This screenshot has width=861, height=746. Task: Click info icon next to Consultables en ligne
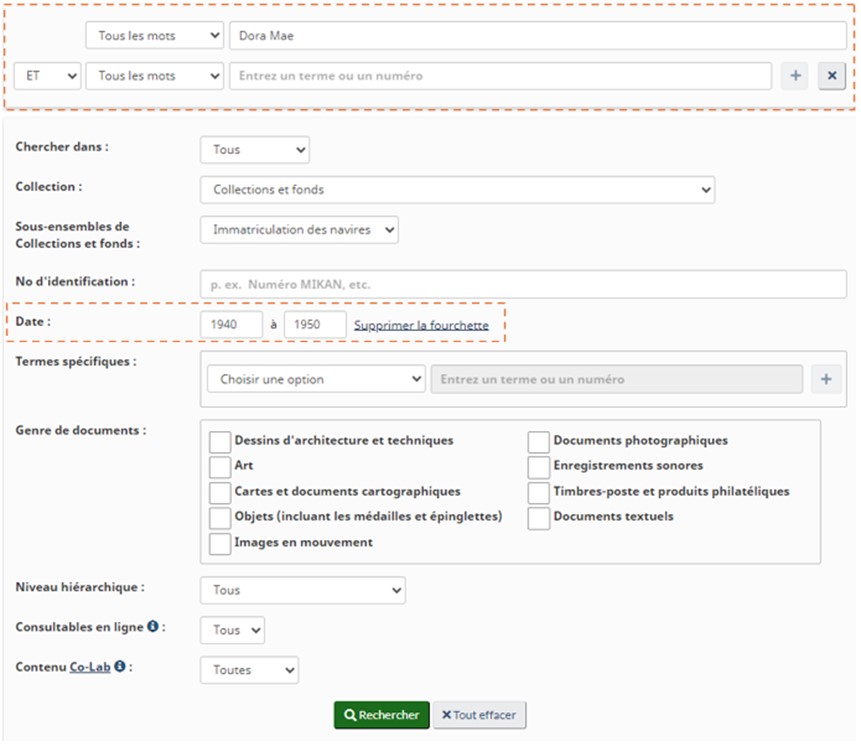coord(153,627)
